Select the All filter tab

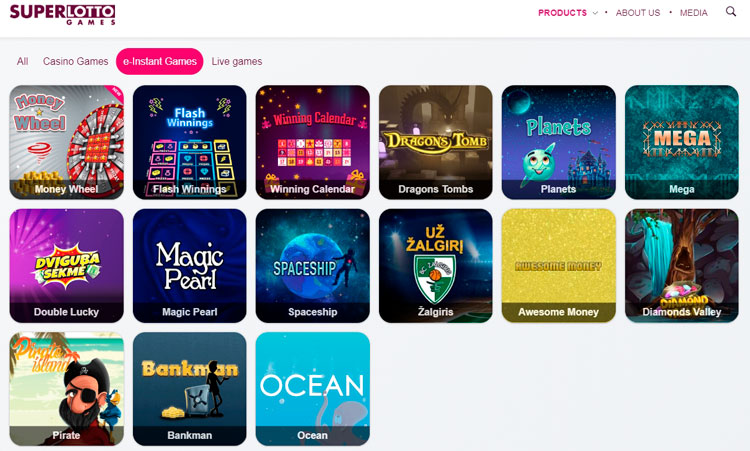tap(22, 61)
